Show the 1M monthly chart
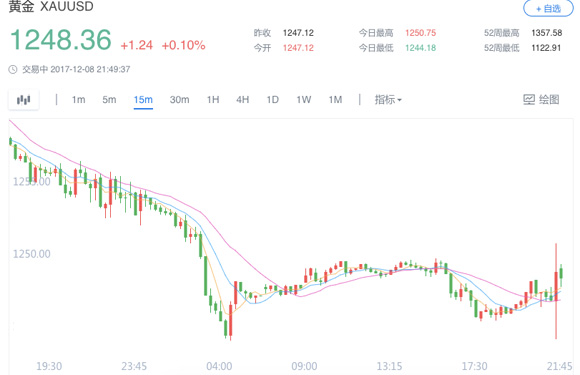Image resolution: width=580 pixels, height=375 pixels. tap(335, 100)
